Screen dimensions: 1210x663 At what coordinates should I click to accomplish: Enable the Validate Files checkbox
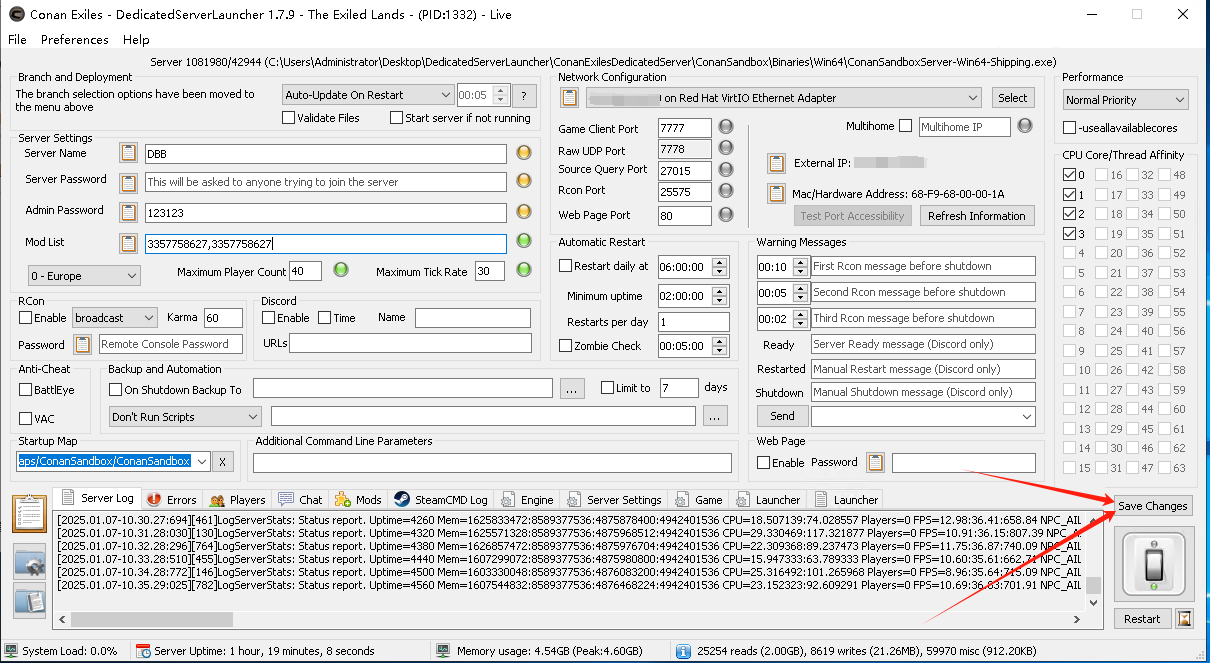point(288,118)
